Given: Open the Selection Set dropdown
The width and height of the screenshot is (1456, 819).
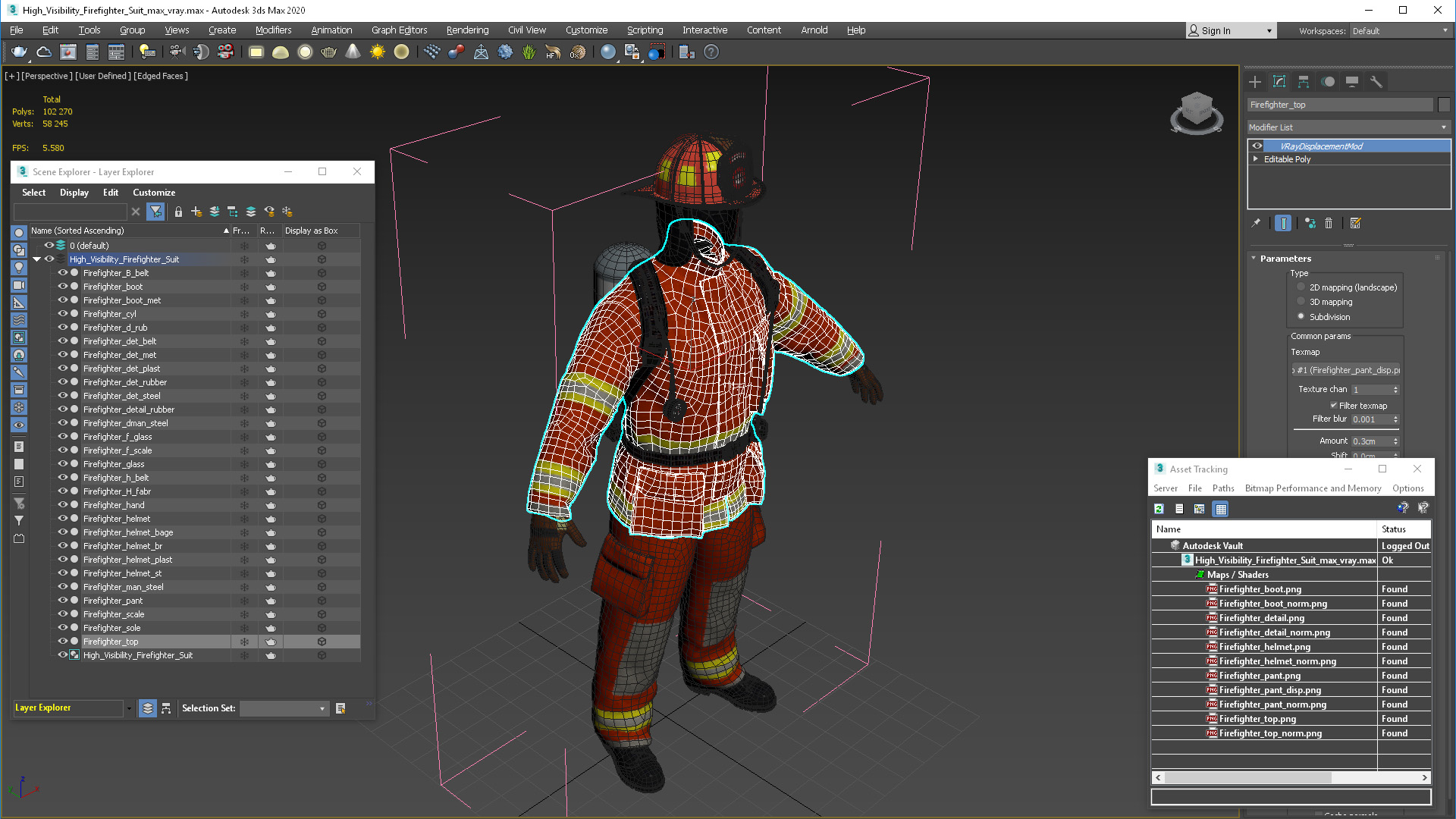Looking at the screenshot, I should coord(283,708).
